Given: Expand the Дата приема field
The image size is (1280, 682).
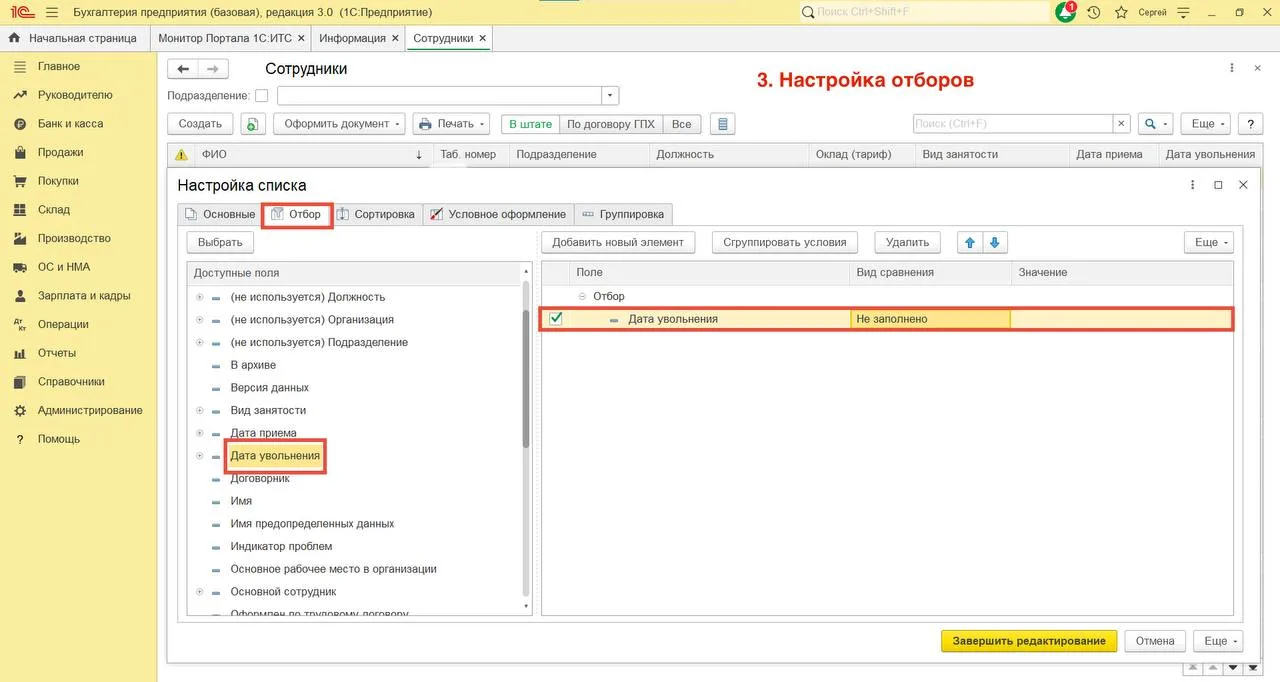Looking at the screenshot, I should 200,433.
